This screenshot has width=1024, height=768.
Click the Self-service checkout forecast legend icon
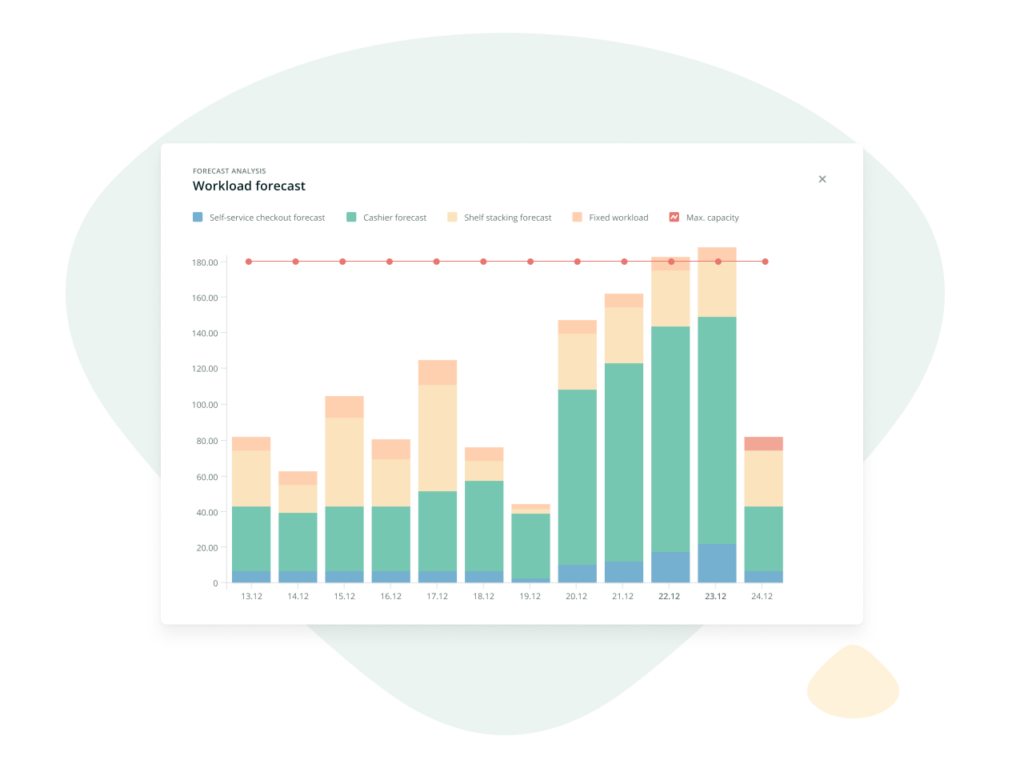point(196,217)
